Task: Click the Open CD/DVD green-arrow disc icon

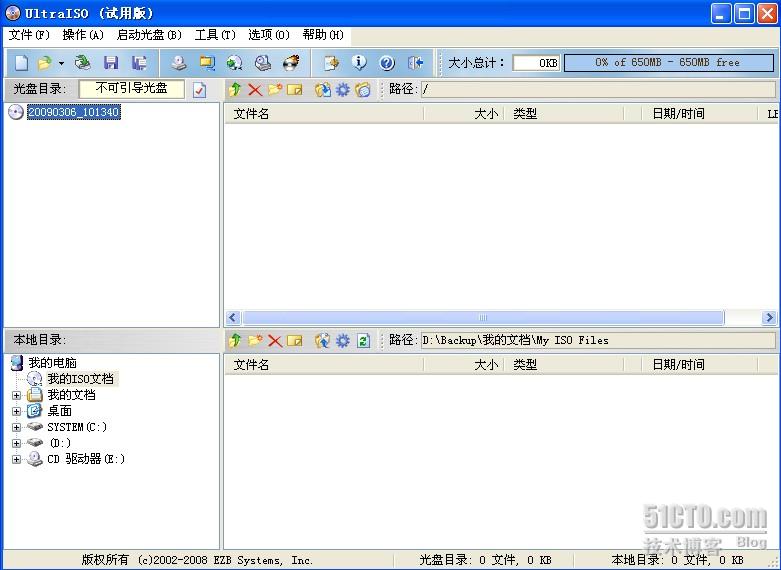Action: click(x=83, y=63)
